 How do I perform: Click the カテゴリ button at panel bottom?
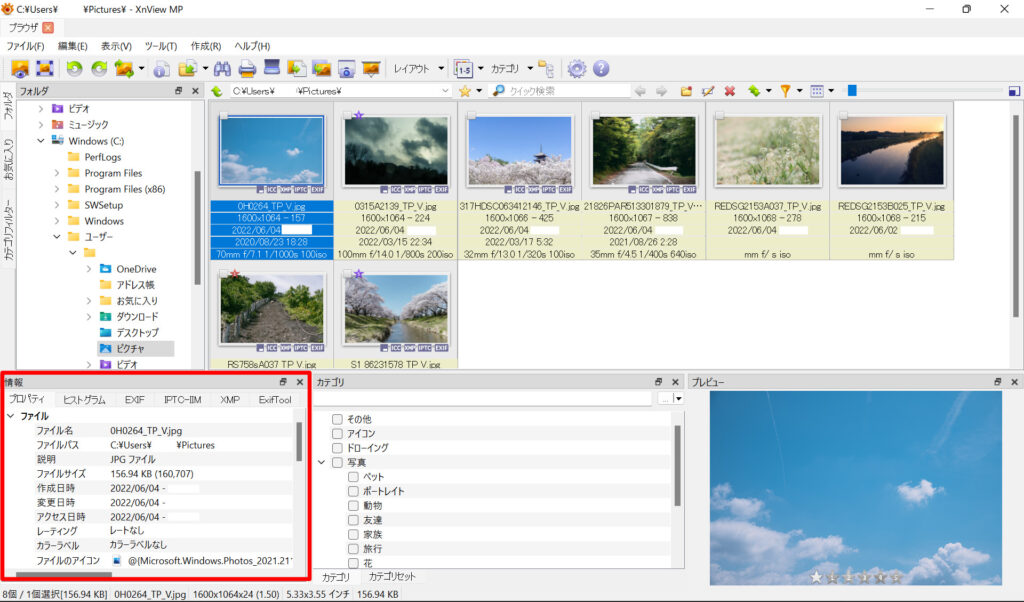point(336,577)
